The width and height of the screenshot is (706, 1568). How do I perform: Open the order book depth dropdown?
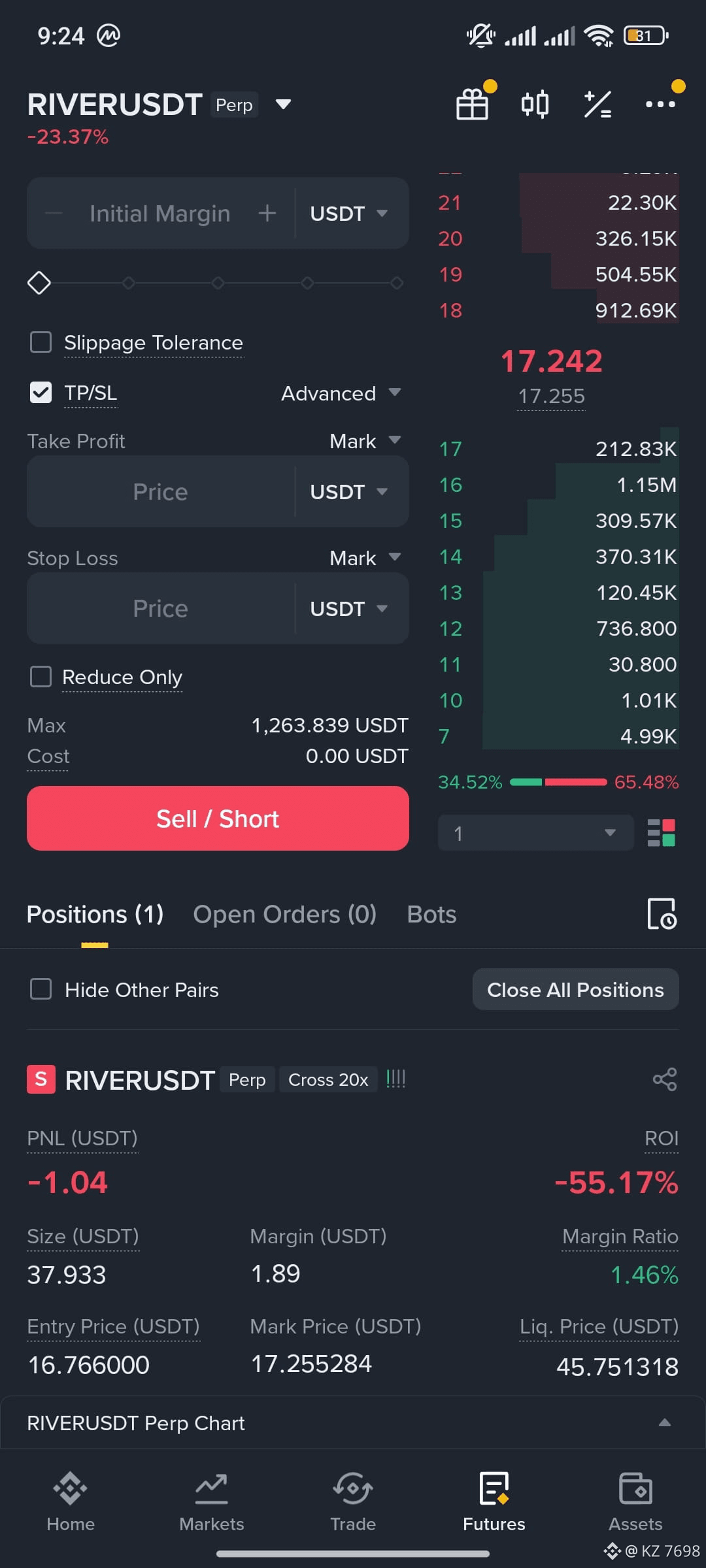point(536,833)
